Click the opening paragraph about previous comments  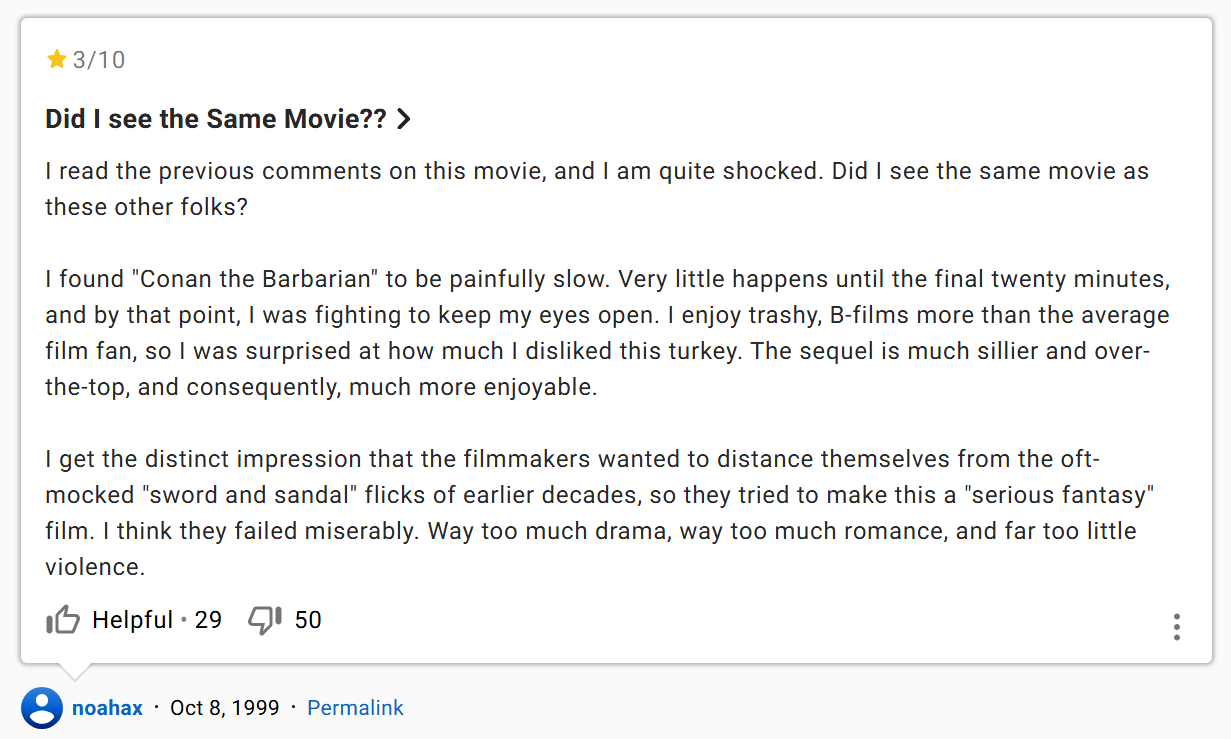pos(597,189)
